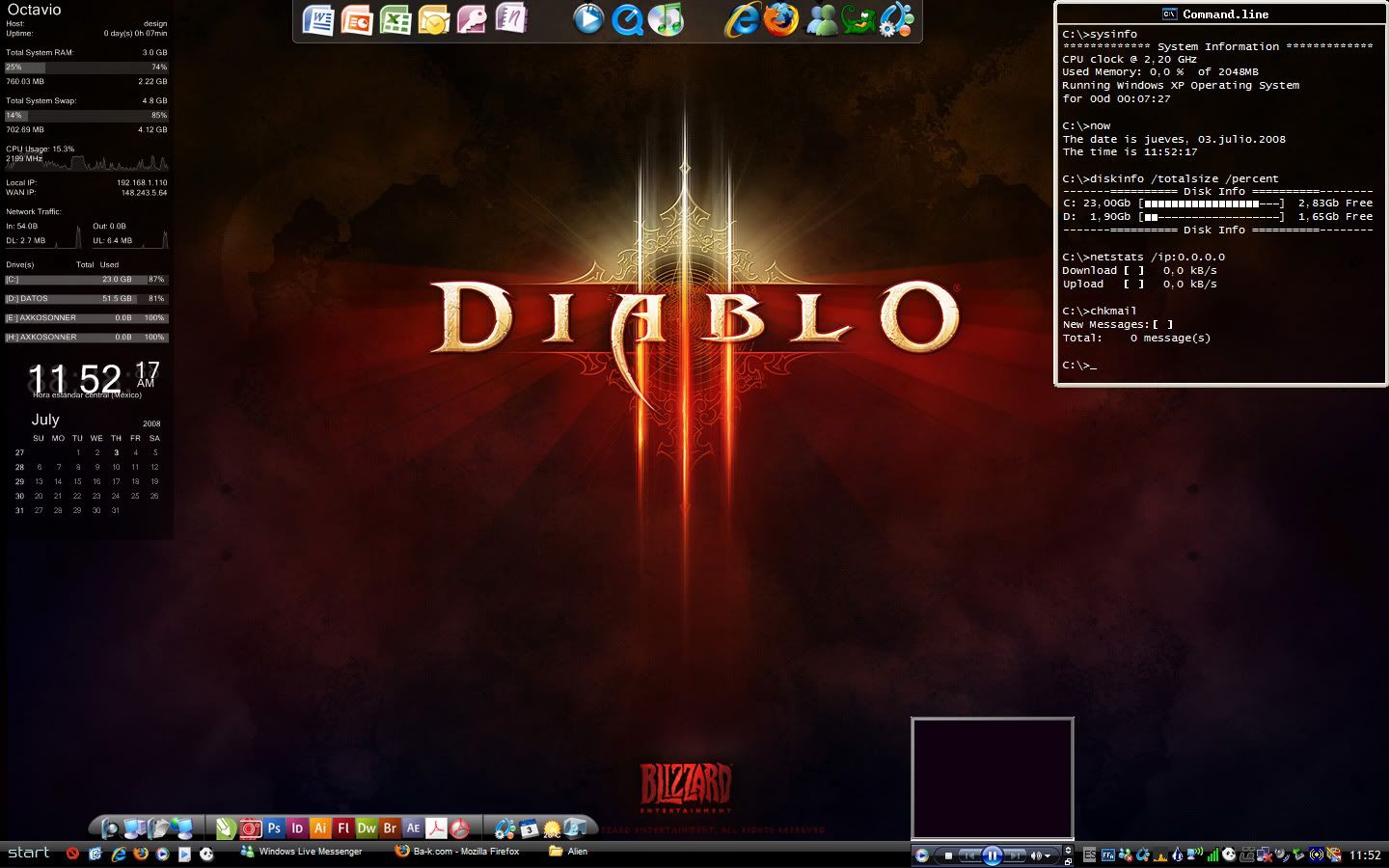Image resolution: width=1389 pixels, height=868 pixels.
Task: Launch the green lizard application in top dock
Action: tap(858, 20)
